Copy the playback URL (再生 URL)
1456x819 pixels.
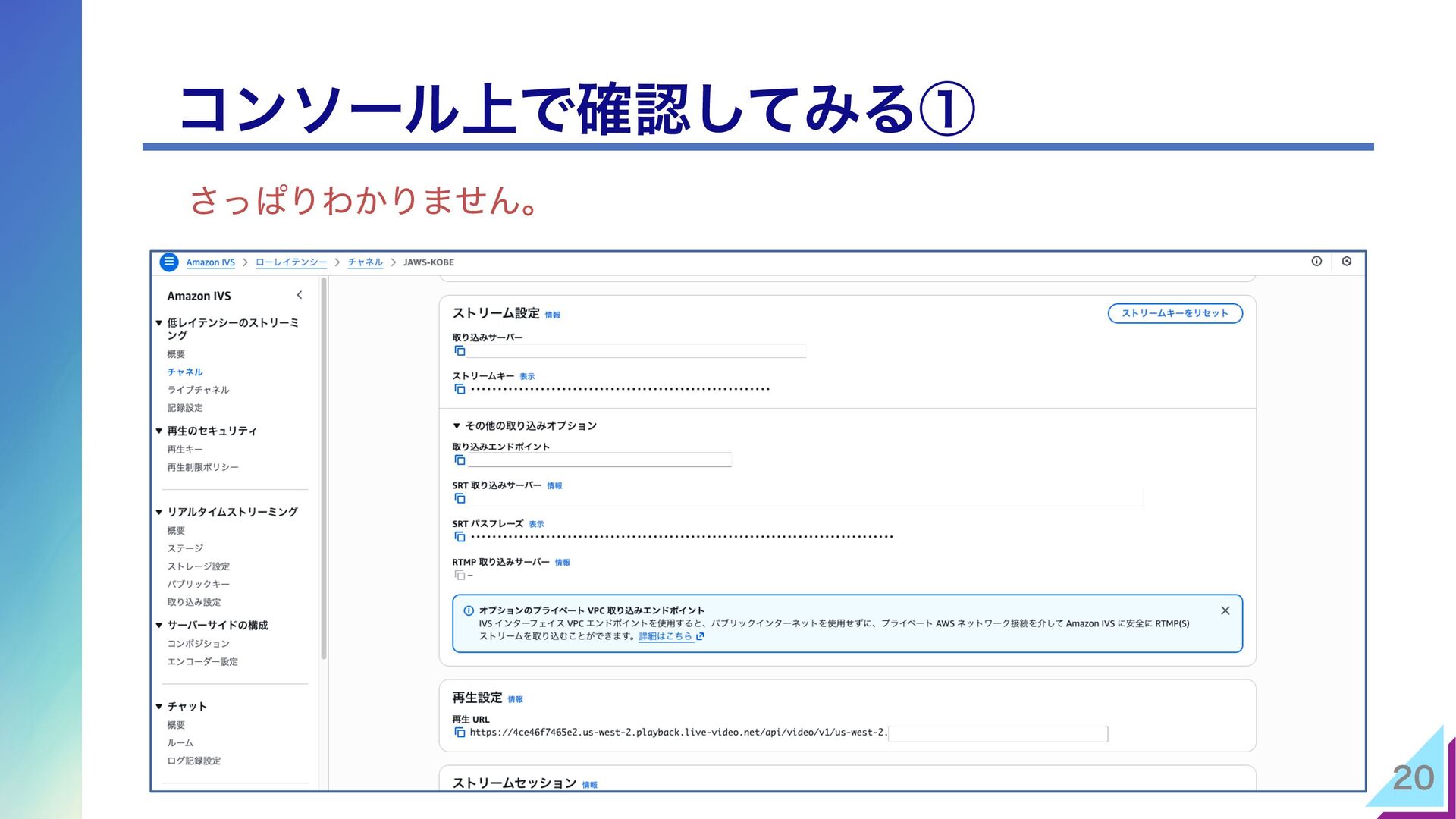point(460,733)
